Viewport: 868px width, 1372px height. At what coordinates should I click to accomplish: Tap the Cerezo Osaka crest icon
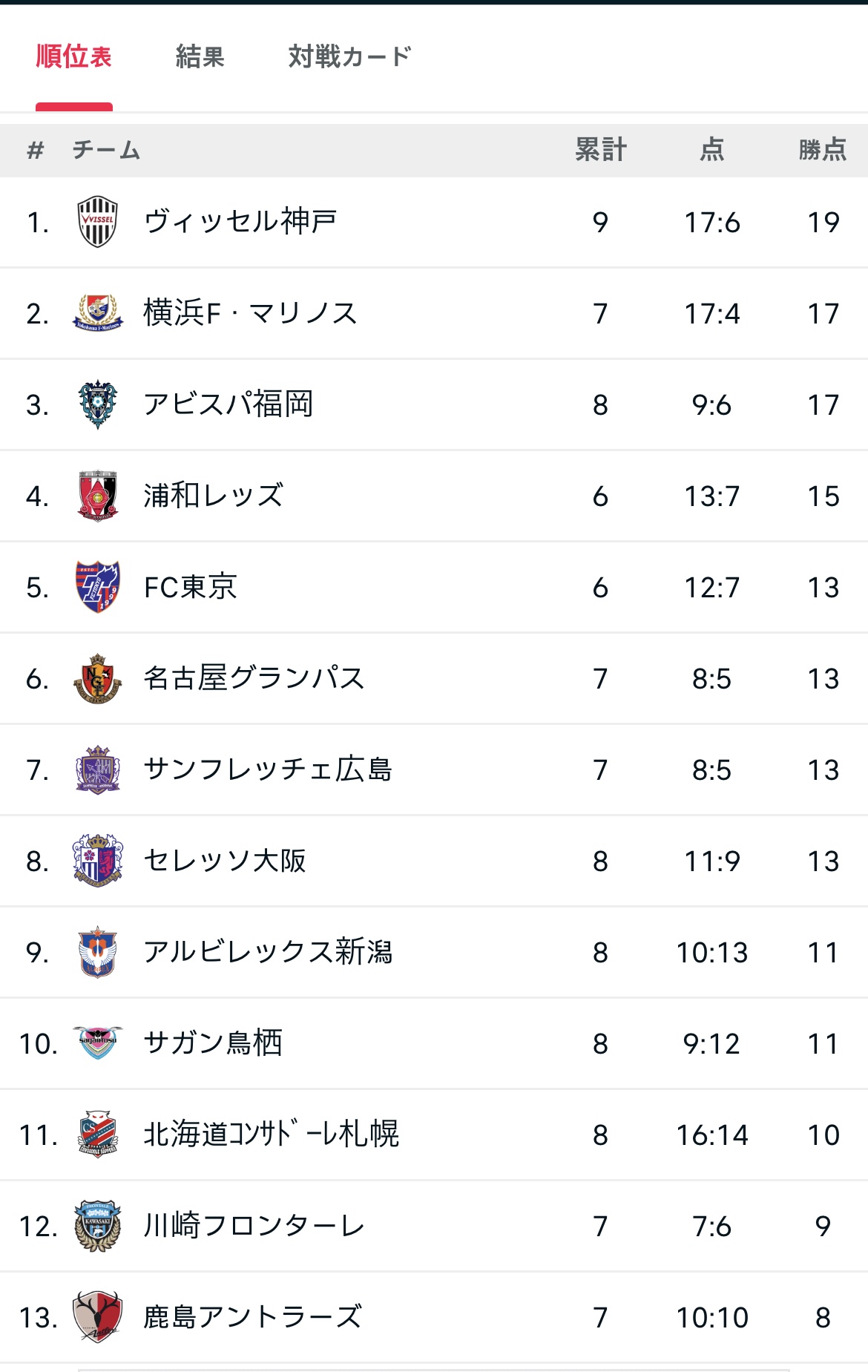point(97,861)
